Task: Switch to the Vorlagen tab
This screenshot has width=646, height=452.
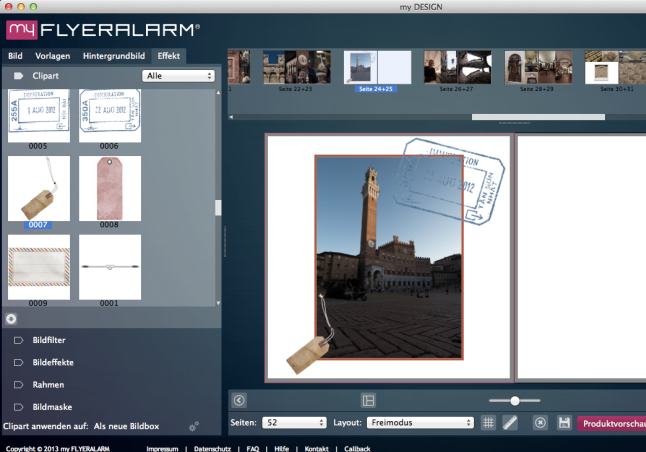Action: [x=53, y=56]
